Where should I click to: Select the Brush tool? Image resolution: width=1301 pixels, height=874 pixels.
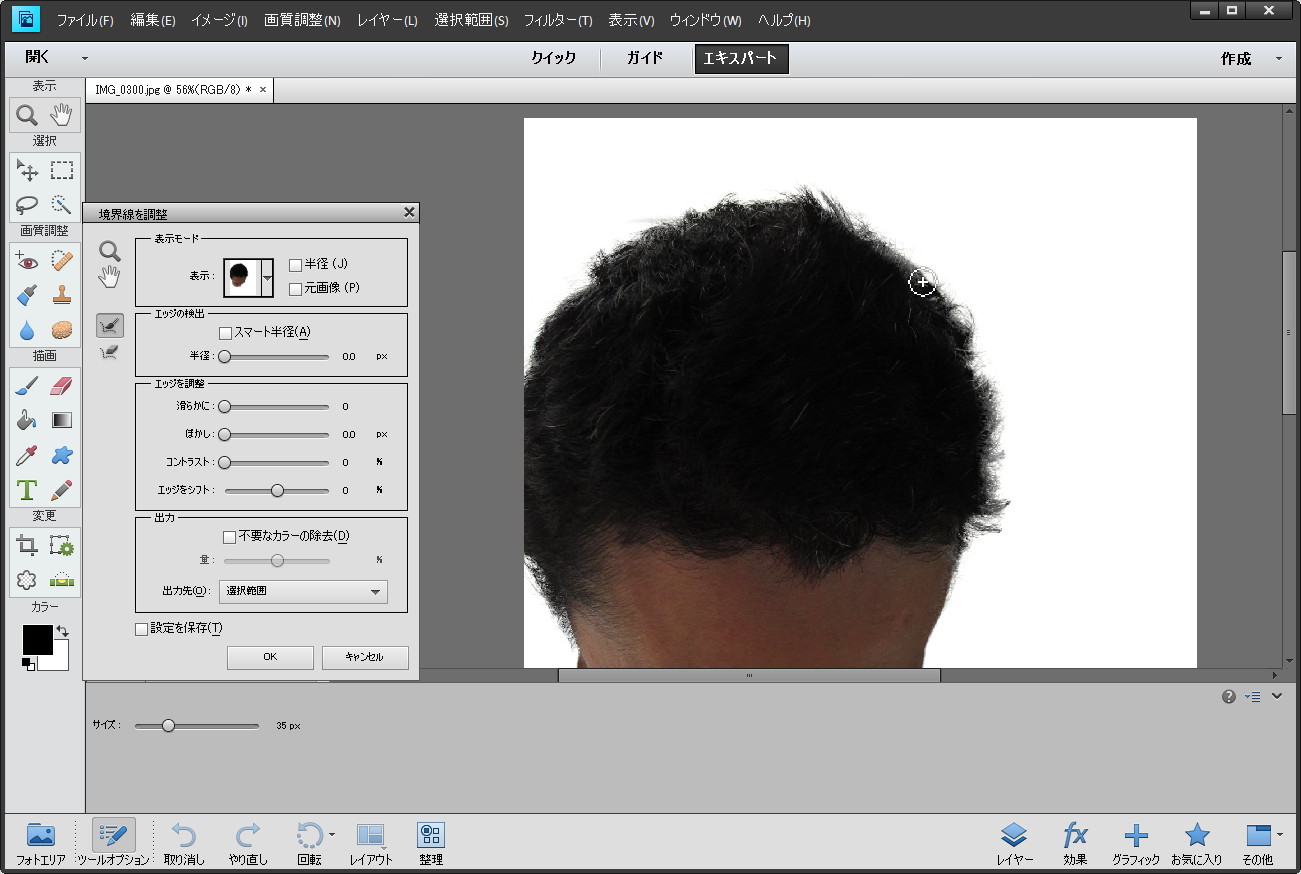tap(27, 386)
